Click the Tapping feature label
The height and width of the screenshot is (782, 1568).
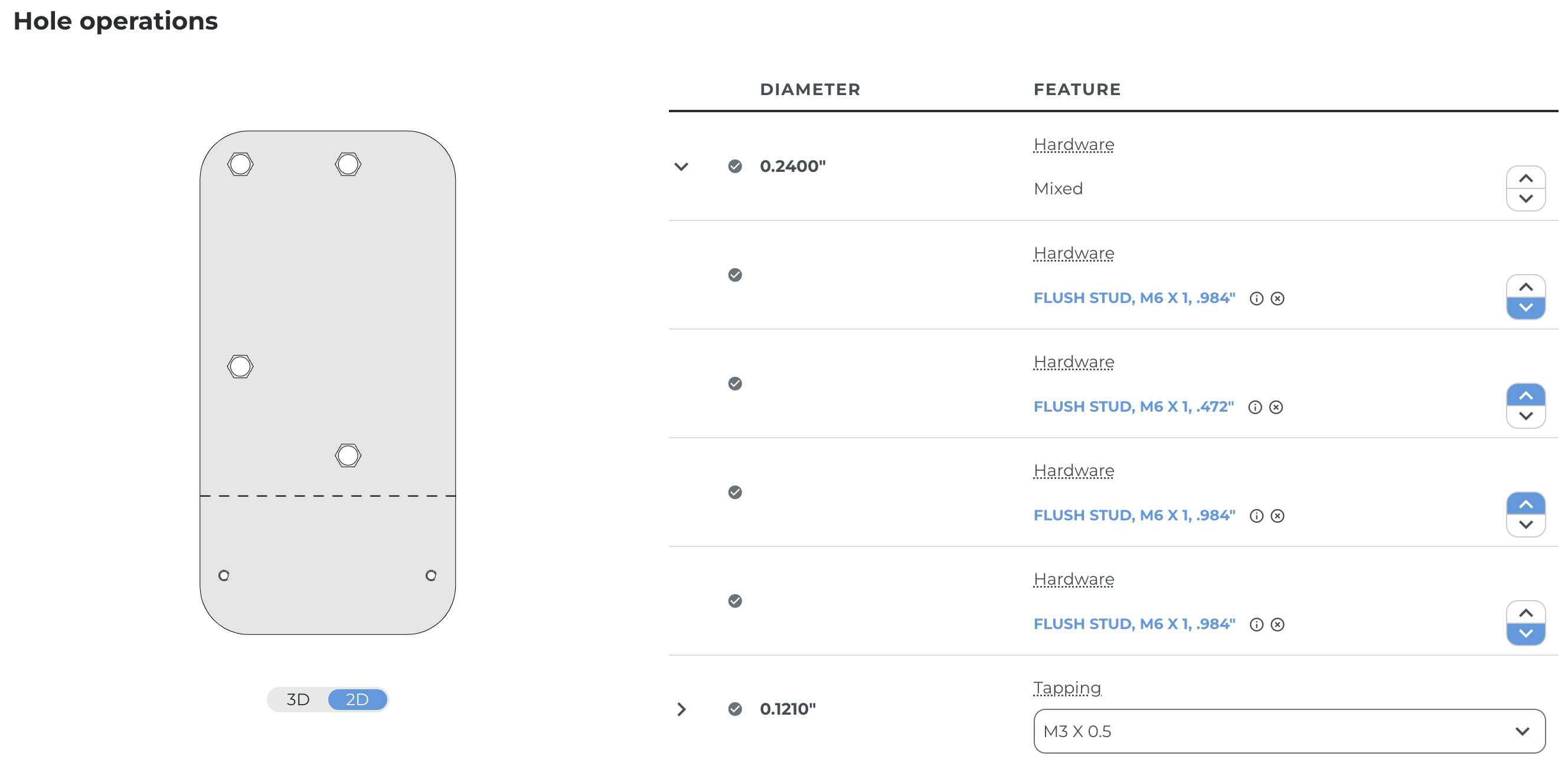[1066, 687]
